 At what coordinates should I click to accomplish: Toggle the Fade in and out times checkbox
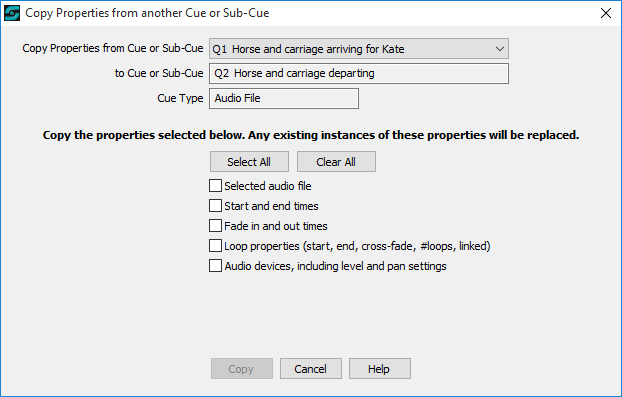point(215,226)
